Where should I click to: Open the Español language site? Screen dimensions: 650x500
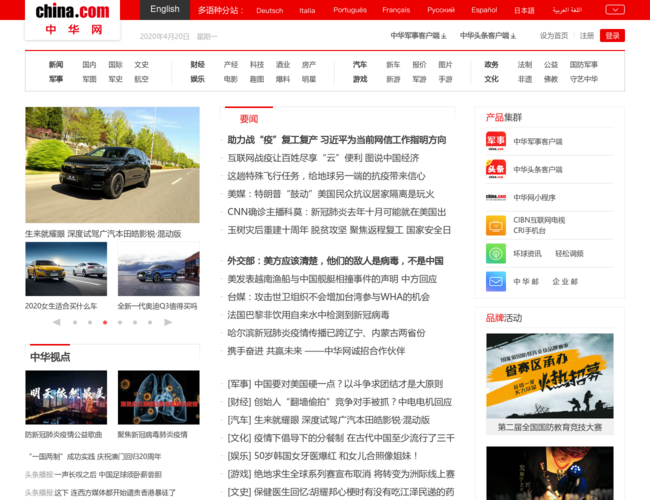484,10
